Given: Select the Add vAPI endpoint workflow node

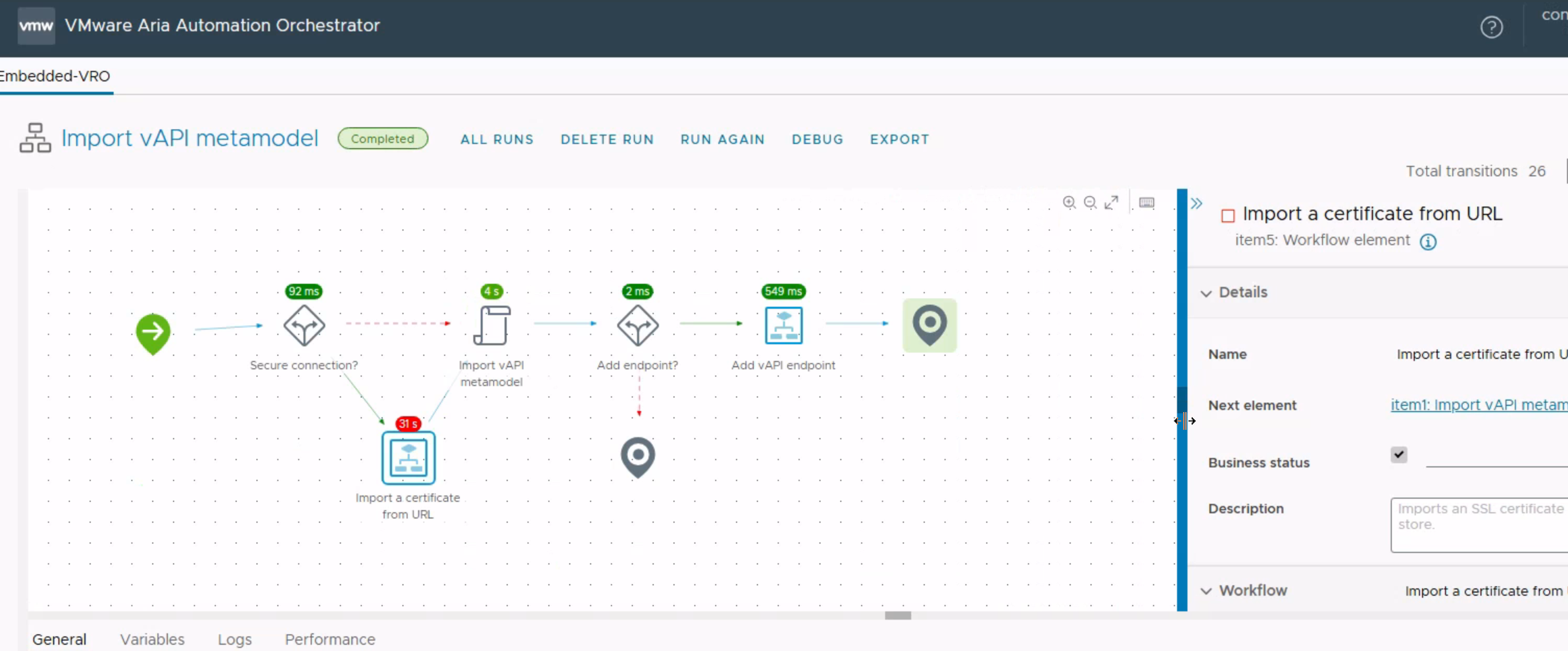Looking at the screenshot, I should pyautogui.click(x=783, y=325).
